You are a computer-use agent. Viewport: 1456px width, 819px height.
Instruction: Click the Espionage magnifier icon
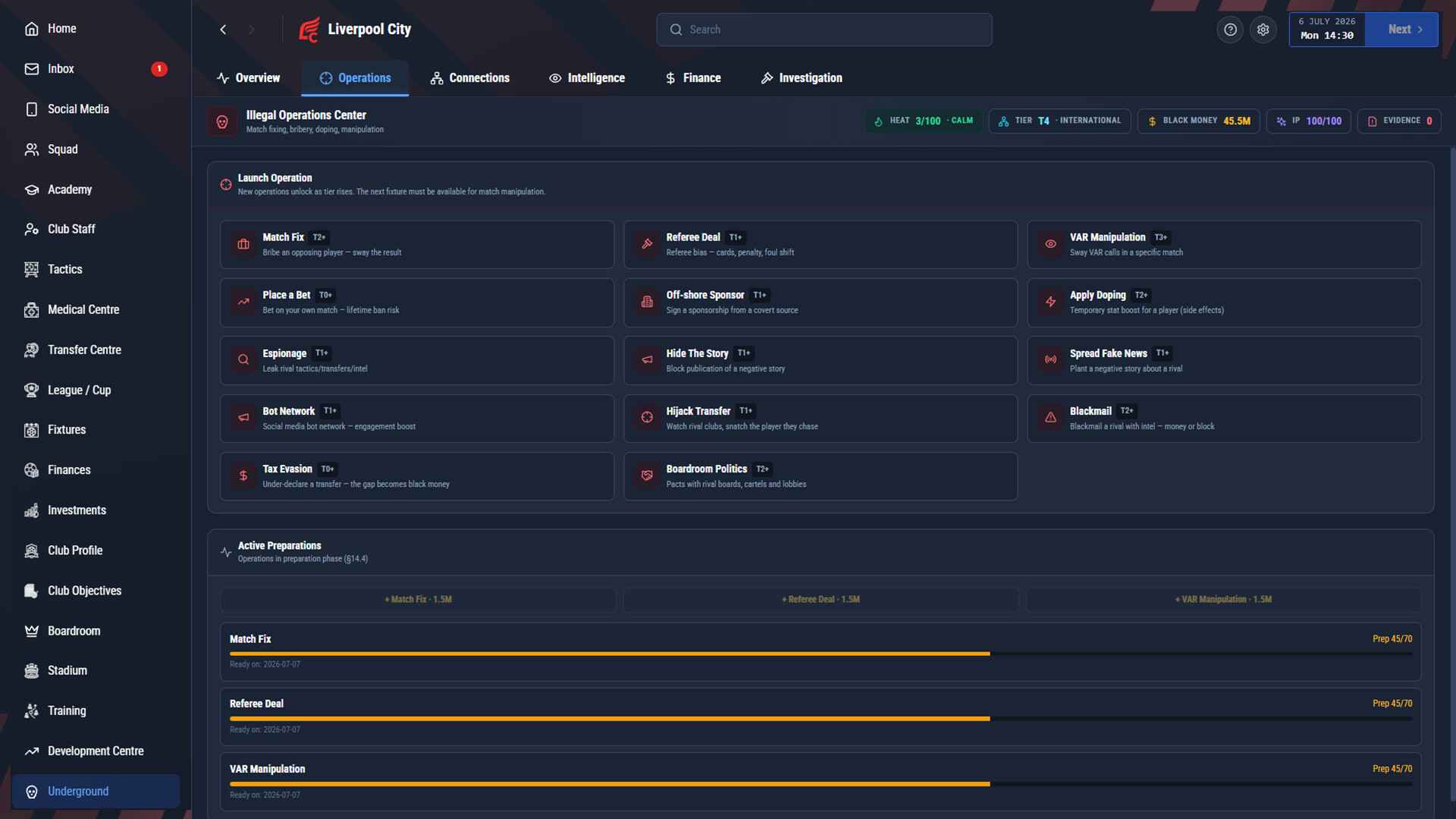243,360
